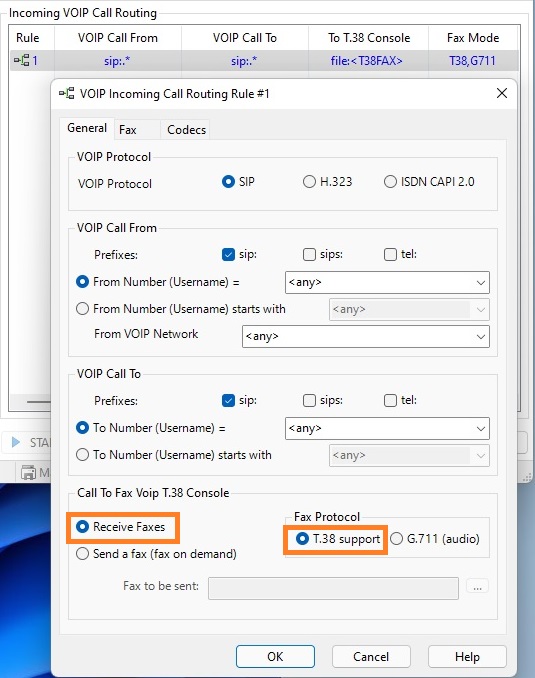535x678 pixels.
Task: Click the sip:.* cell under VOIP Call To
Action: tap(244, 61)
